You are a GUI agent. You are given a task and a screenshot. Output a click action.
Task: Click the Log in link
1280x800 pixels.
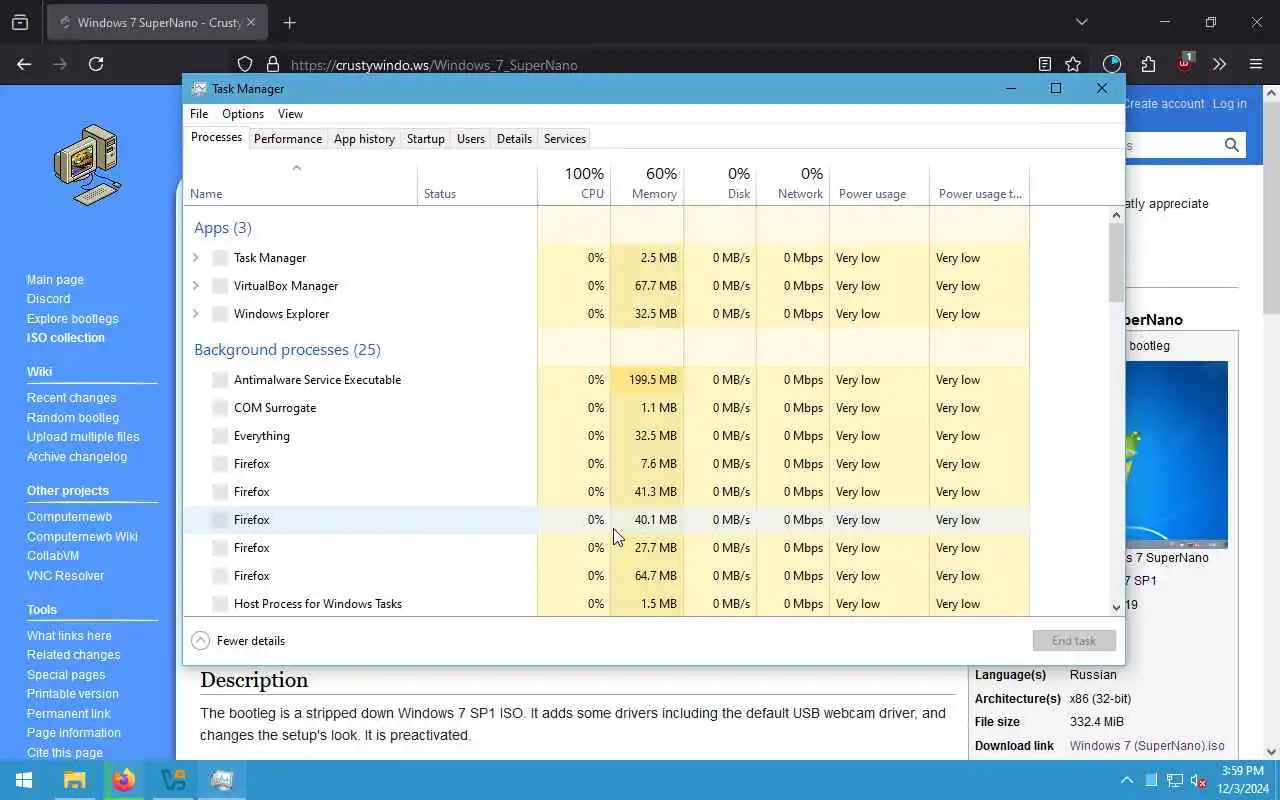coord(1229,104)
